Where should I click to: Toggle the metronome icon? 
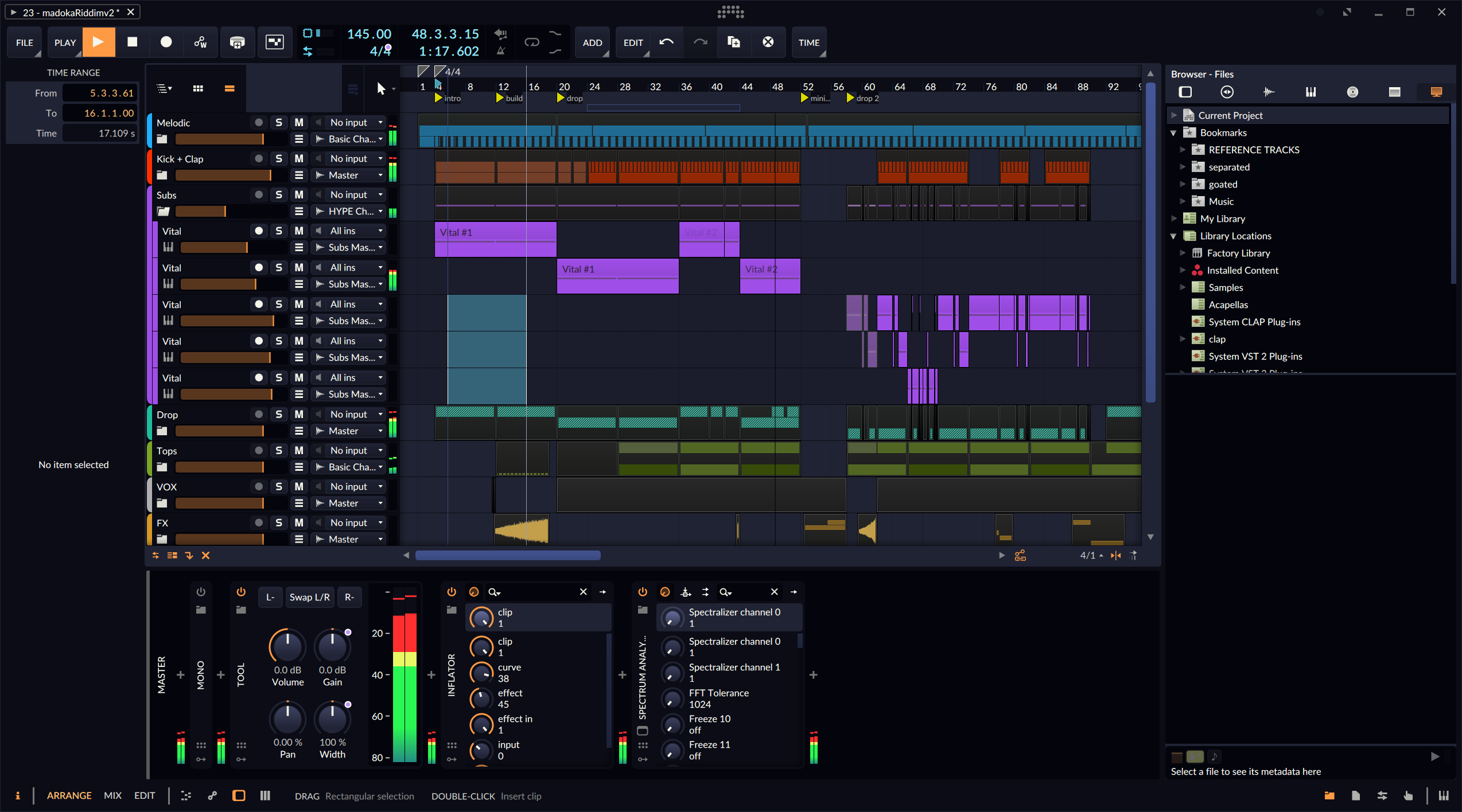pyautogui.click(x=501, y=51)
